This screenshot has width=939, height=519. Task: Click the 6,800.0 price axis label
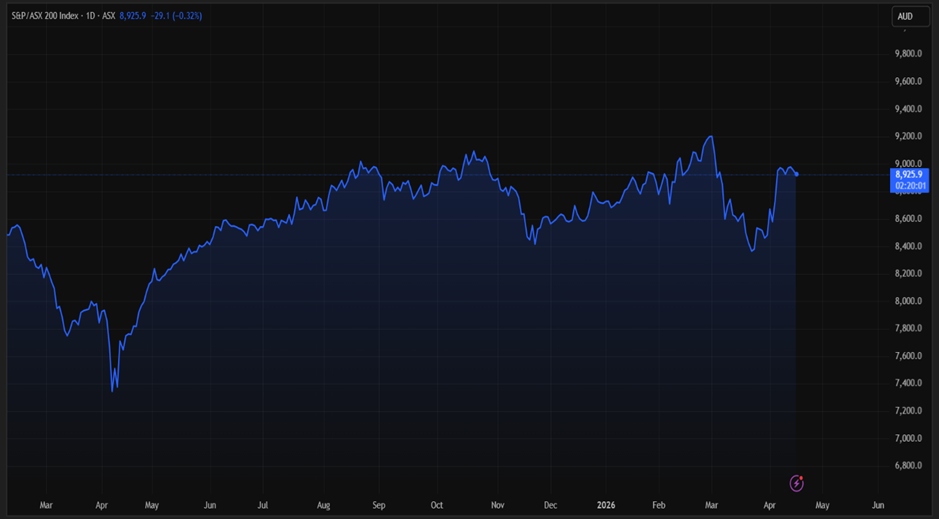(x=908, y=465)
